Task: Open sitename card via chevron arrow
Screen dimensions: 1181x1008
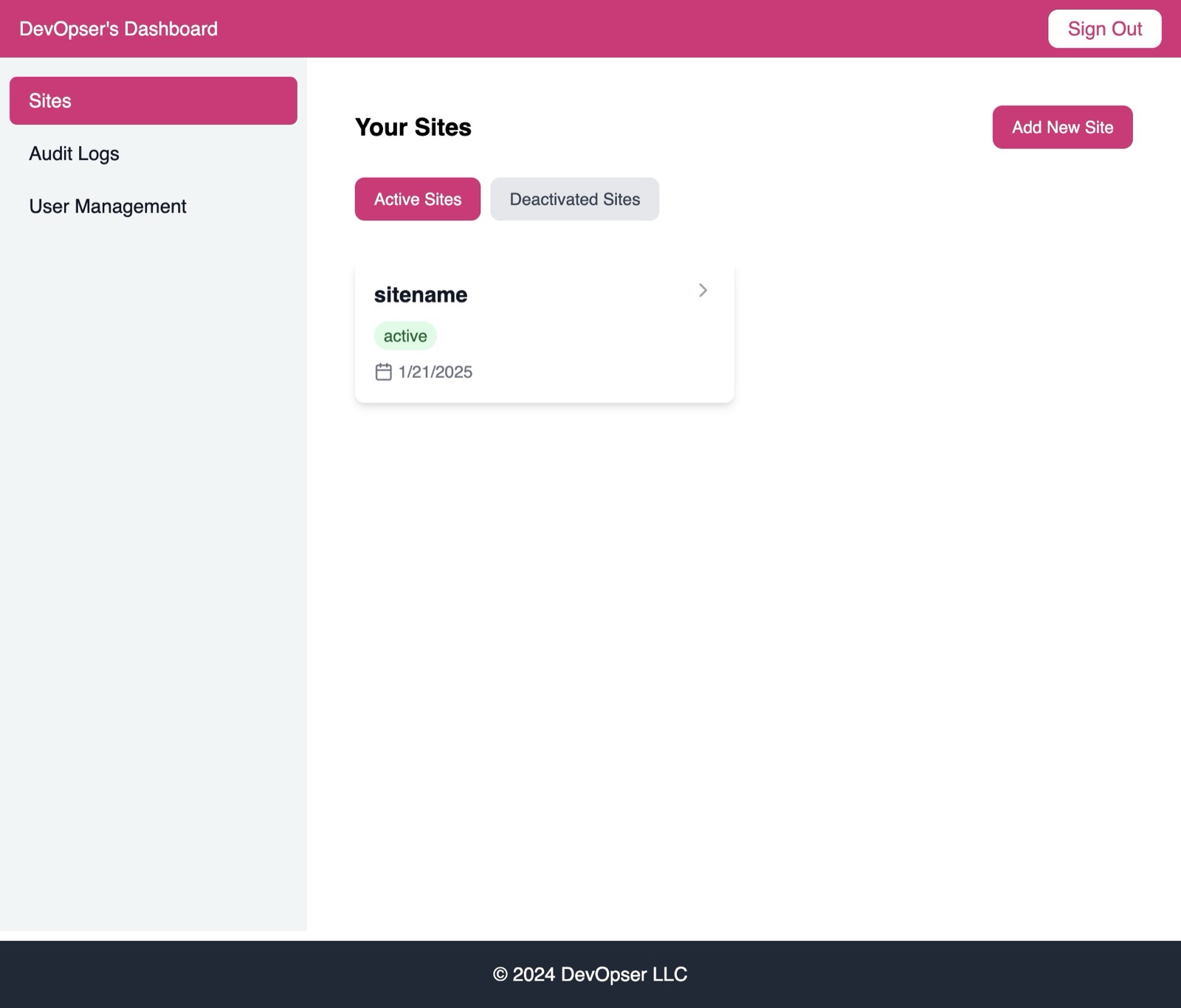Action: (x=703, y=291)
